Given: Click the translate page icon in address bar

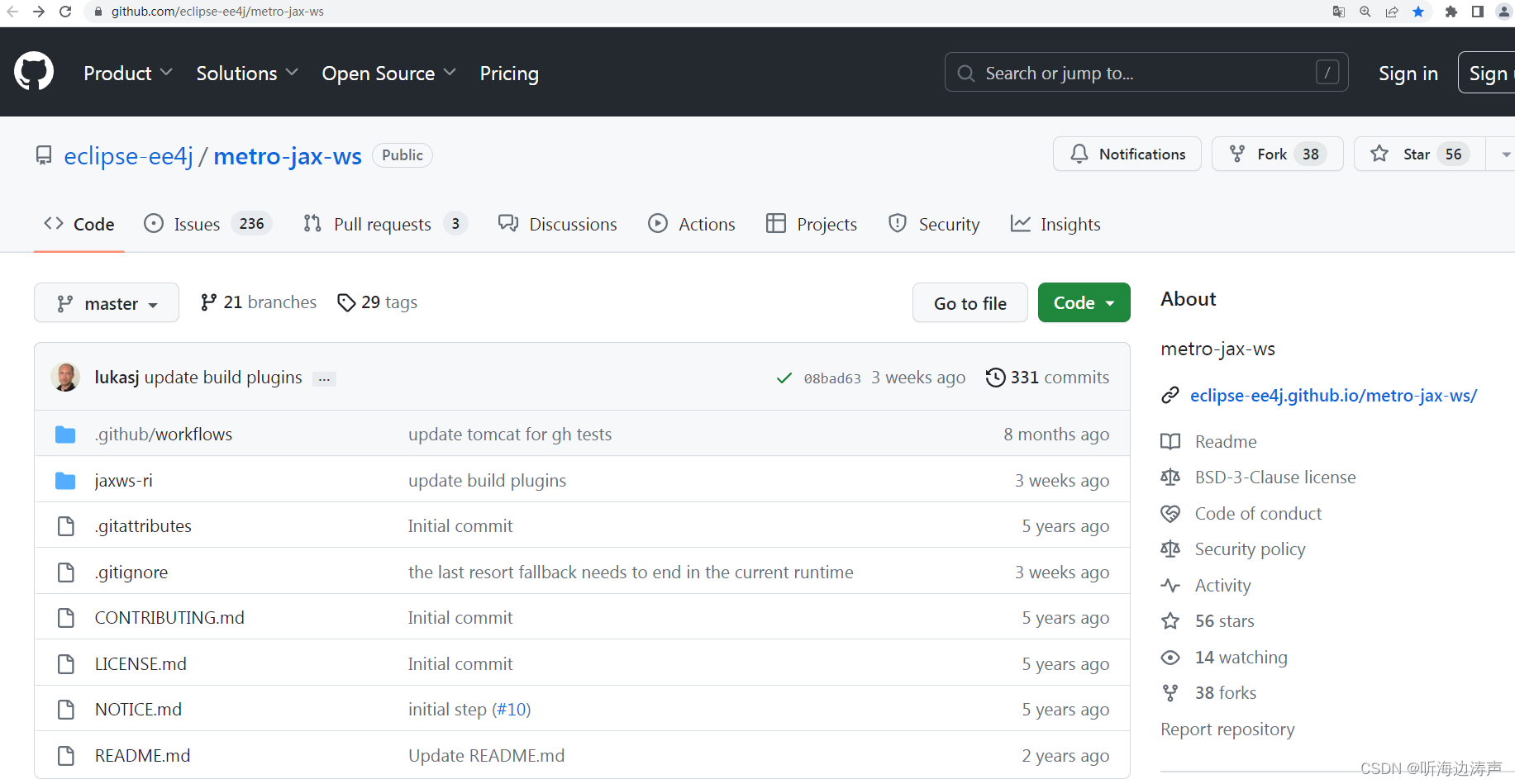Looking at the screenshot, I should (1339, 12).
